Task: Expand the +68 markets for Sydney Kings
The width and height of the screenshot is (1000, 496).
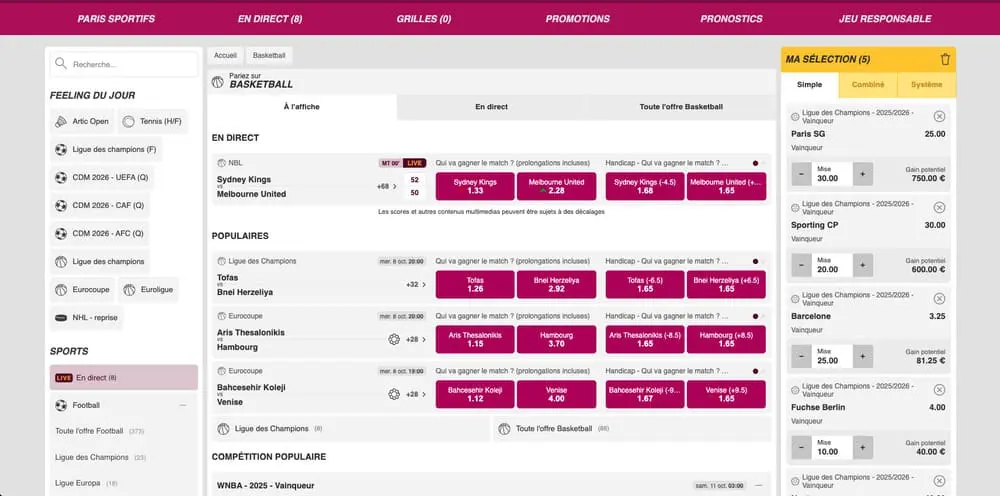Action: (x=388, y=187)
